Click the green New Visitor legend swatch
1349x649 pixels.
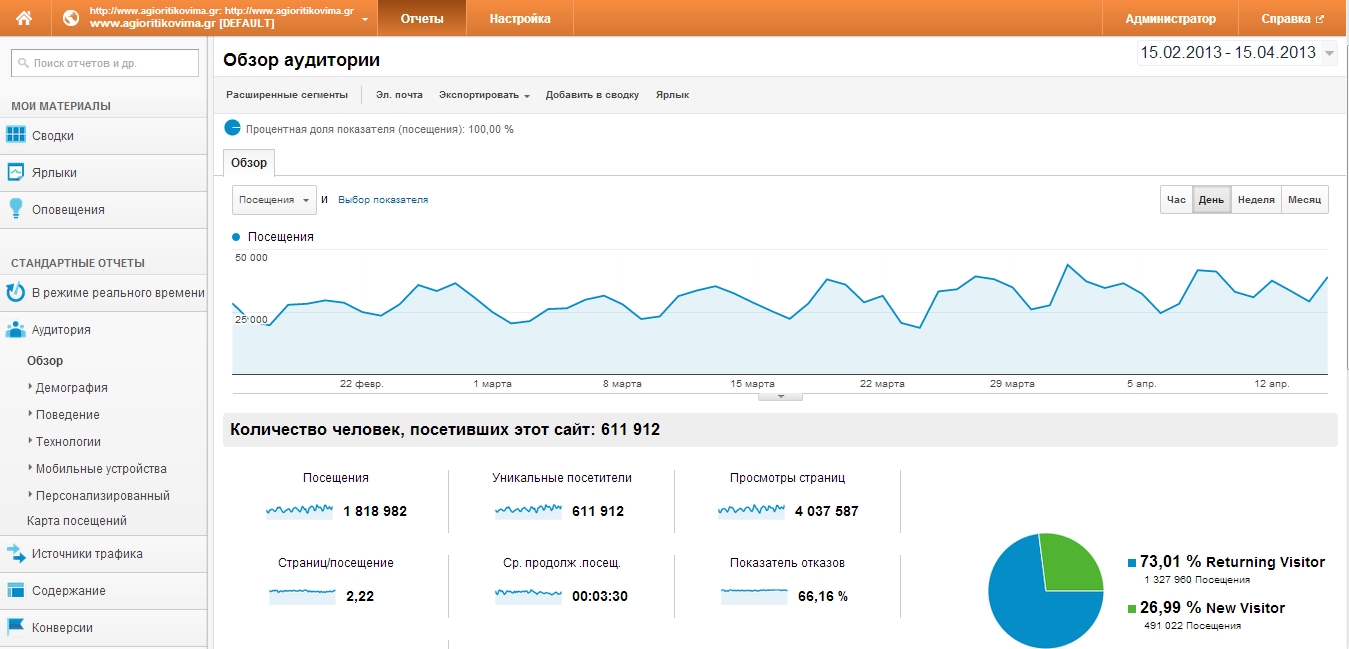1132,608
